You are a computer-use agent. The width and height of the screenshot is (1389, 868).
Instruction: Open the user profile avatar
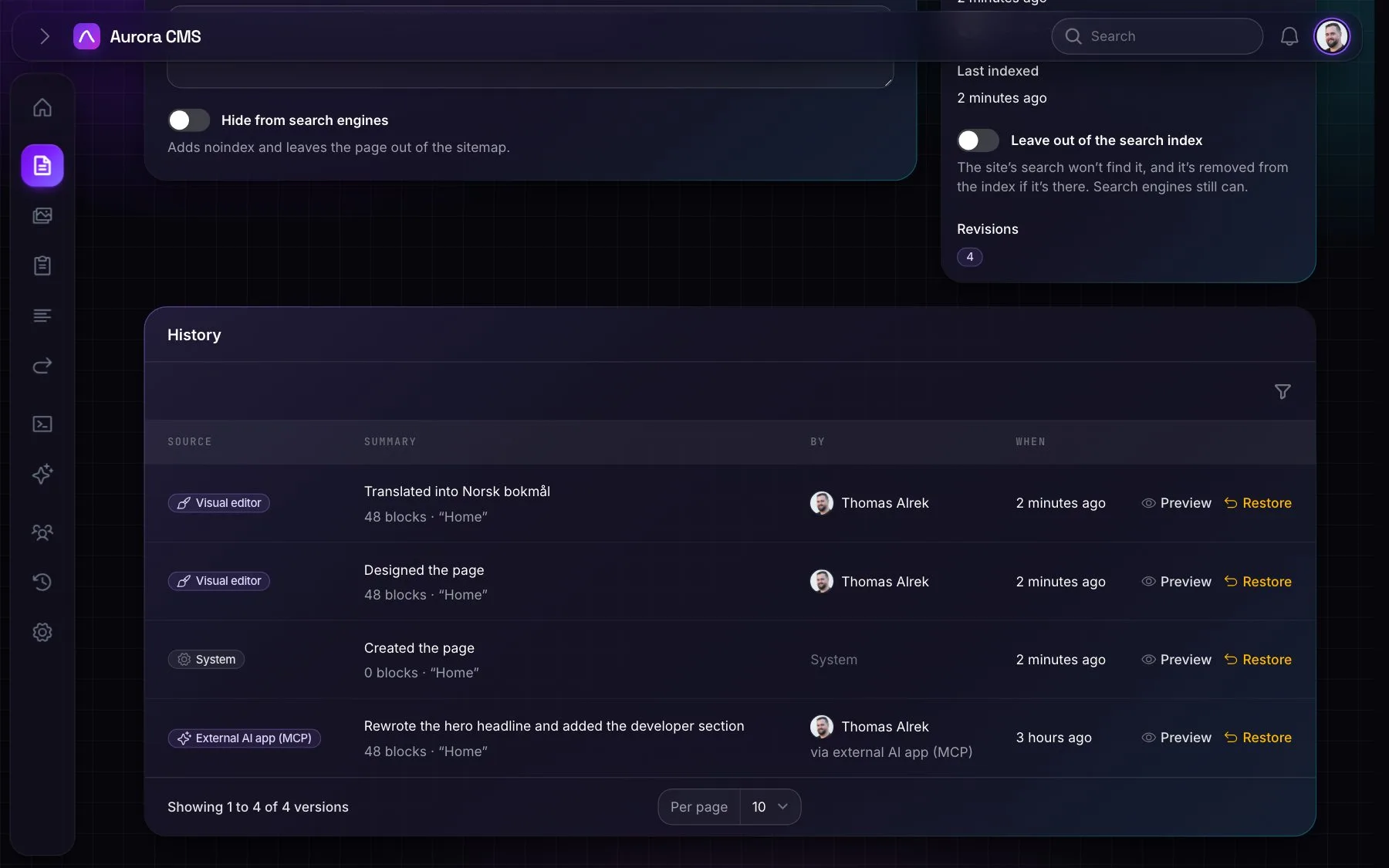click(1331, 36)
